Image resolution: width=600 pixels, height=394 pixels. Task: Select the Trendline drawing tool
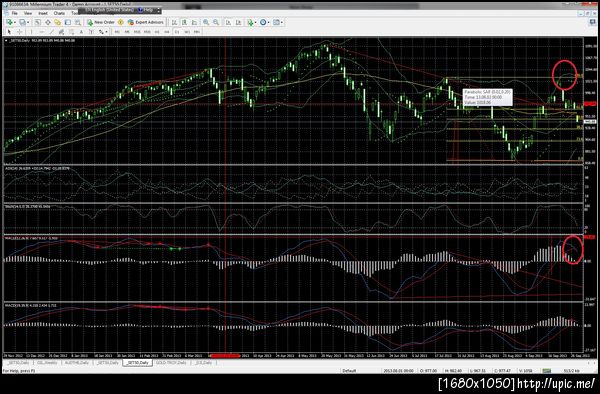point(51,32)
